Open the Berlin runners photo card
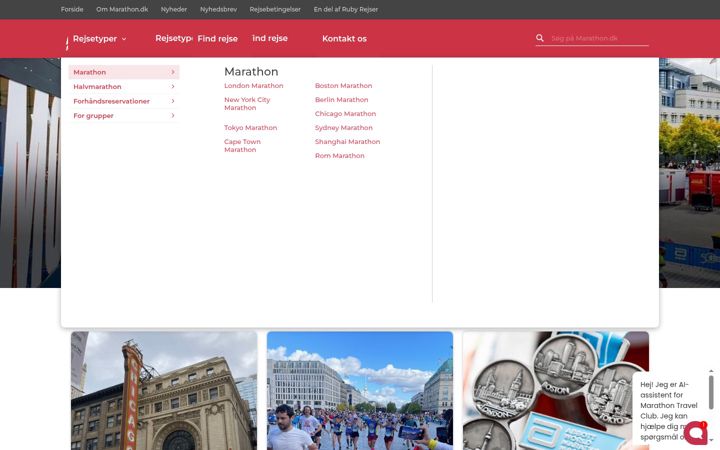The height and width of the screenshot is (450, 720). pos(360,391)
